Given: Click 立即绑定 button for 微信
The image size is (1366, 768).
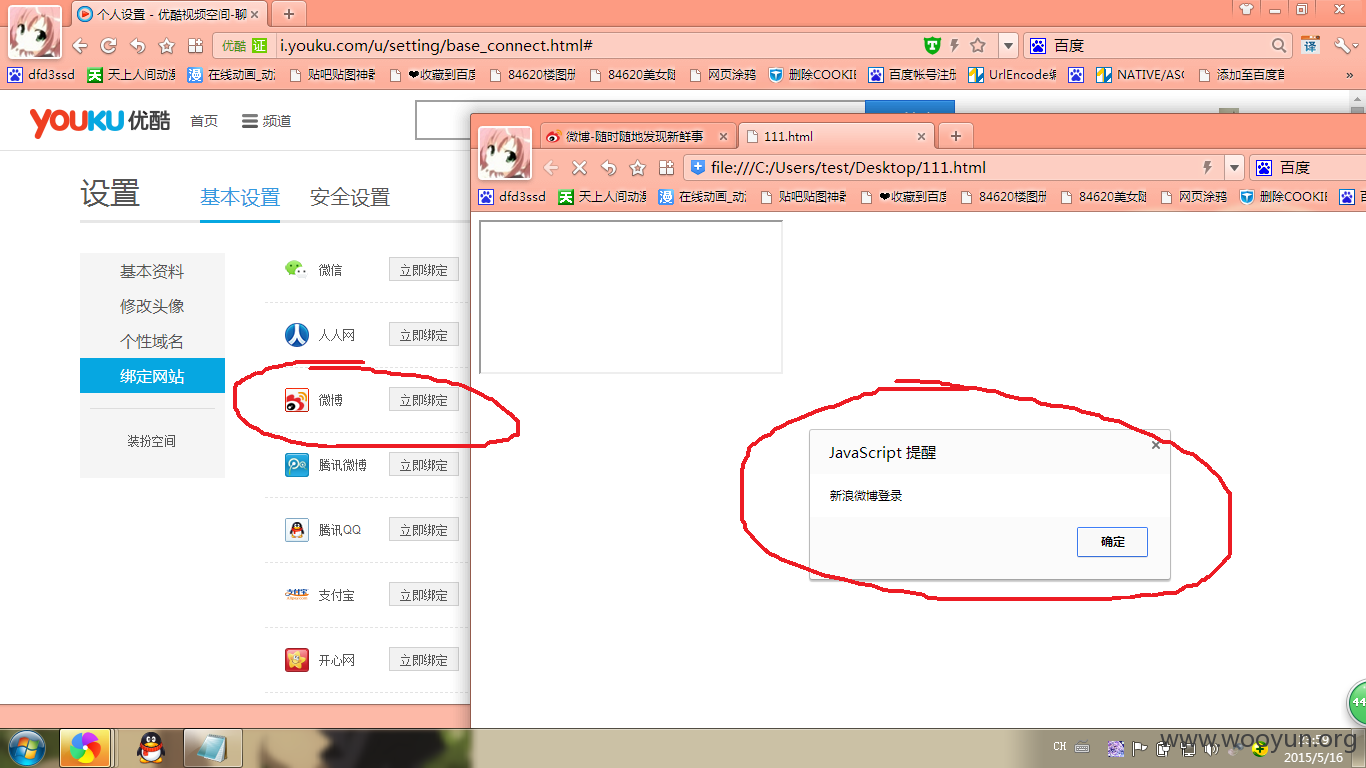Looking at the screenshot, I should (x=424, y=269).
